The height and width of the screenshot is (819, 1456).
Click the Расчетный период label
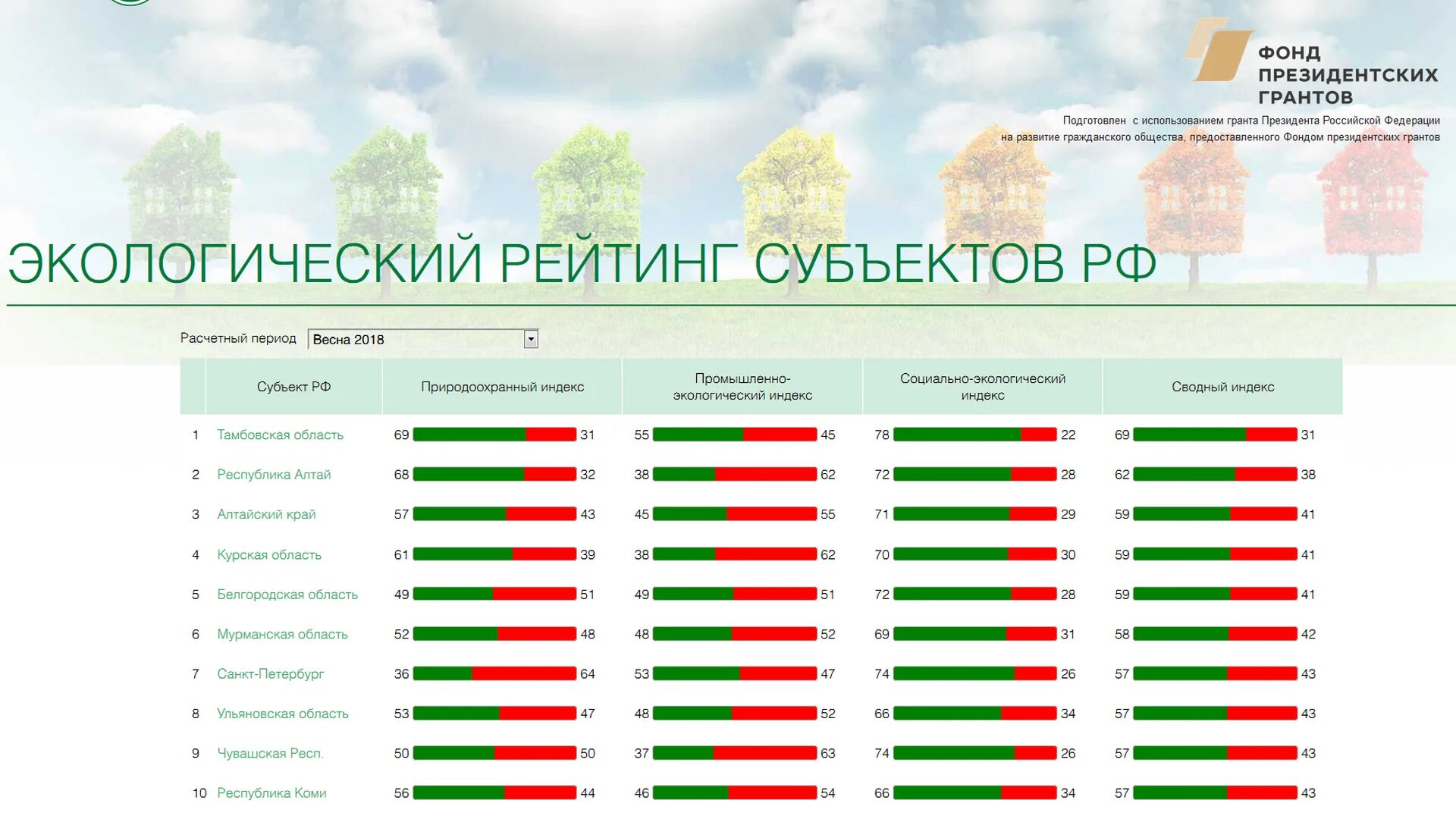[x=238, y=338]
